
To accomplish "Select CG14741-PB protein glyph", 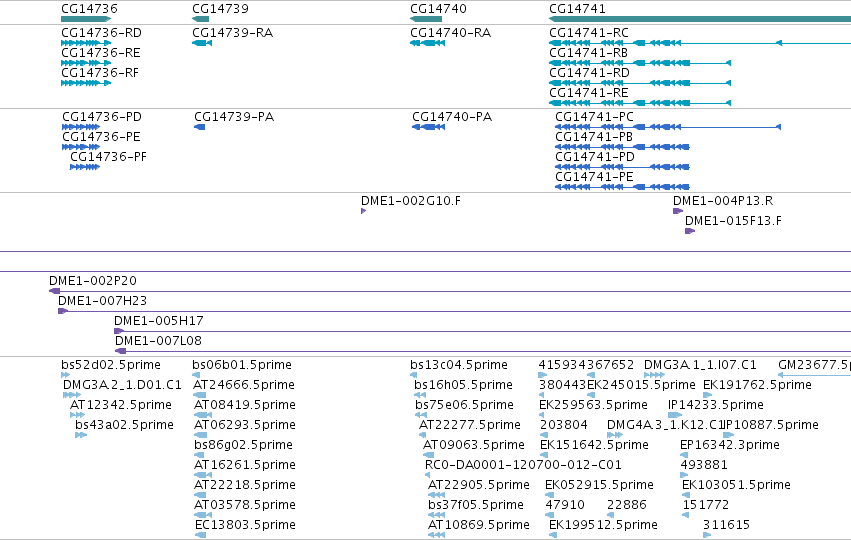I will (x=622, y=147).
